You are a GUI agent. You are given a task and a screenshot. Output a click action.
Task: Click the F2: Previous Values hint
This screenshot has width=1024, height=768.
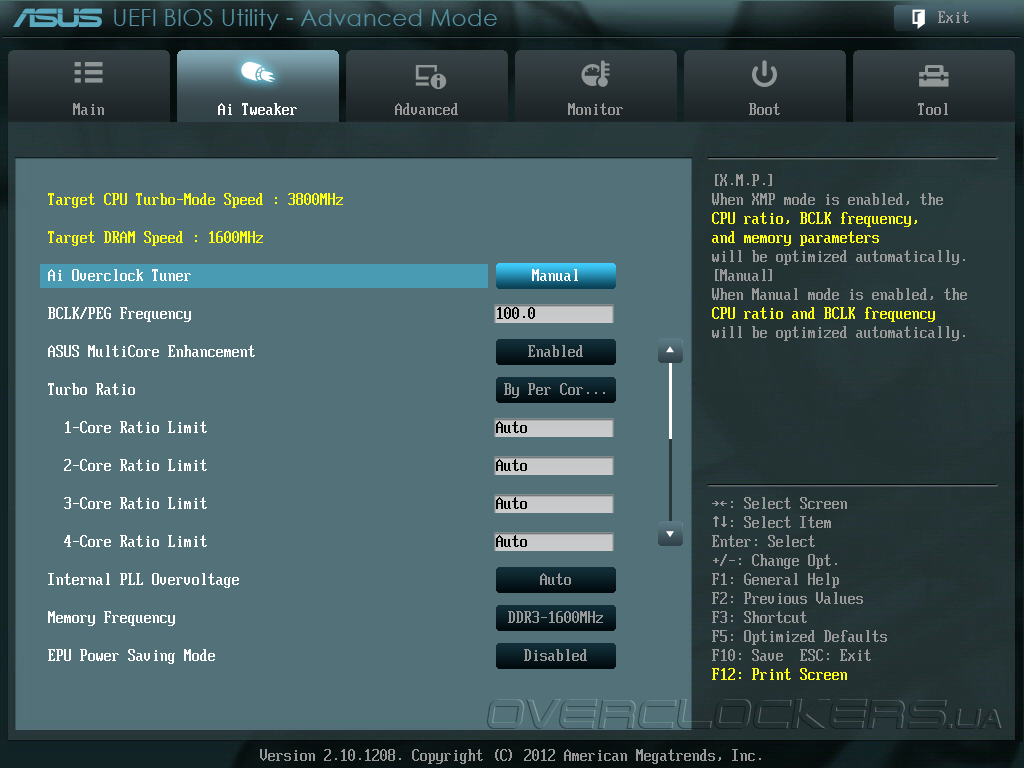(788, 599)
